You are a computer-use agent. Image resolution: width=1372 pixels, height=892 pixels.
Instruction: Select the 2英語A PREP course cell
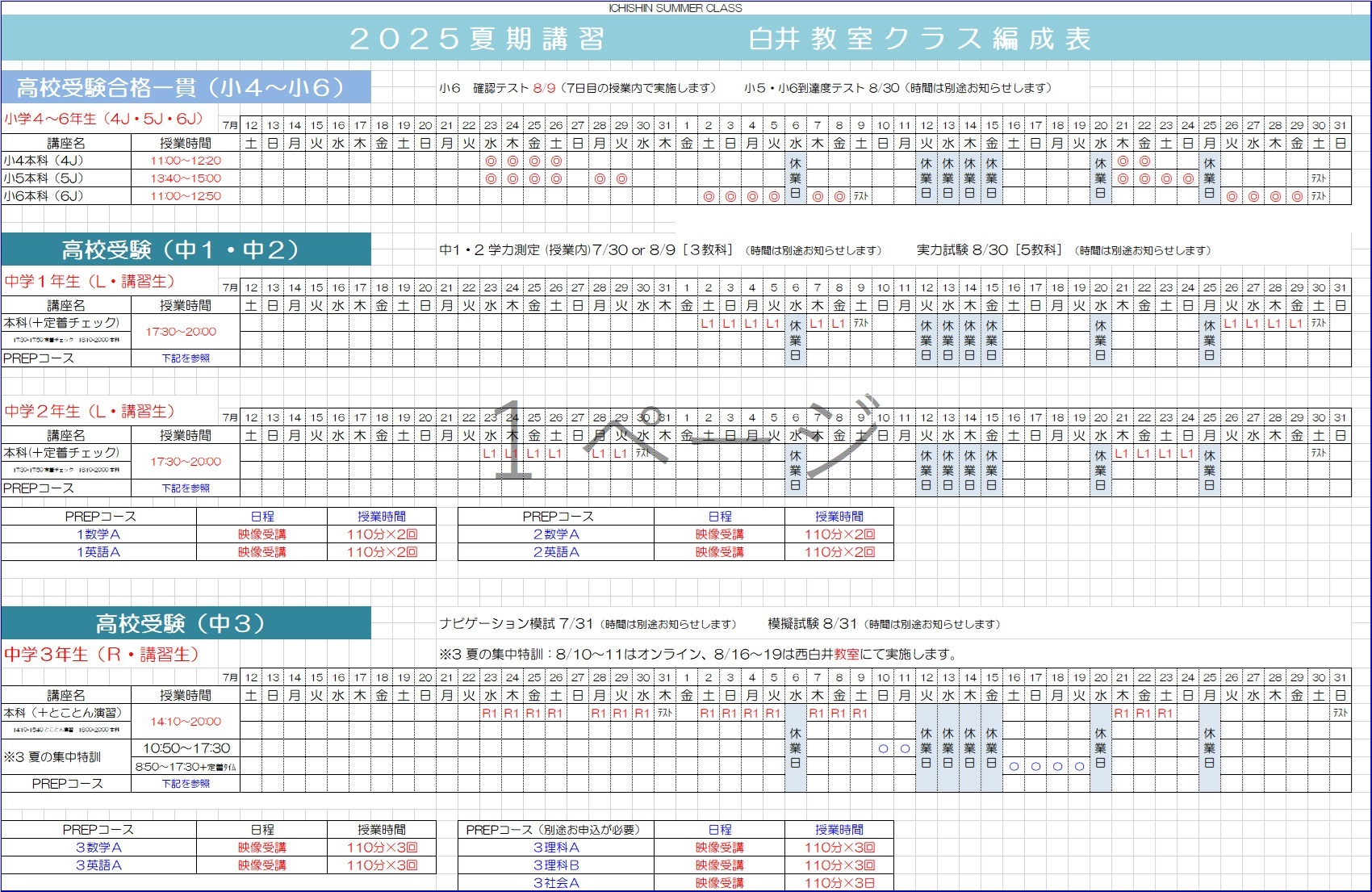(556, 552)
